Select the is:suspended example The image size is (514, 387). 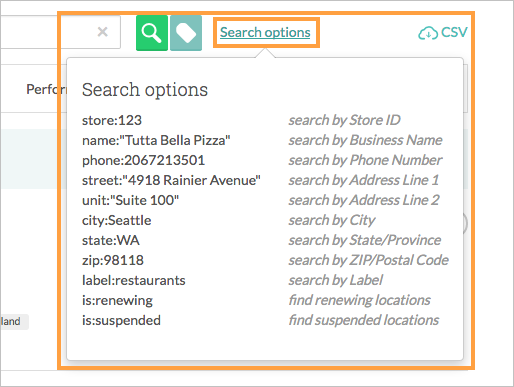coord(121,320)
